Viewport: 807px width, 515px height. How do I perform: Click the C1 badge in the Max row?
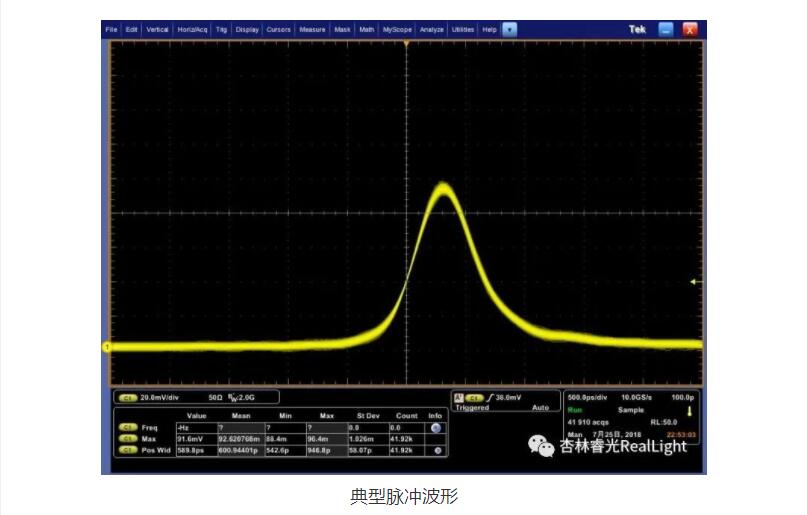click(128, 439)
